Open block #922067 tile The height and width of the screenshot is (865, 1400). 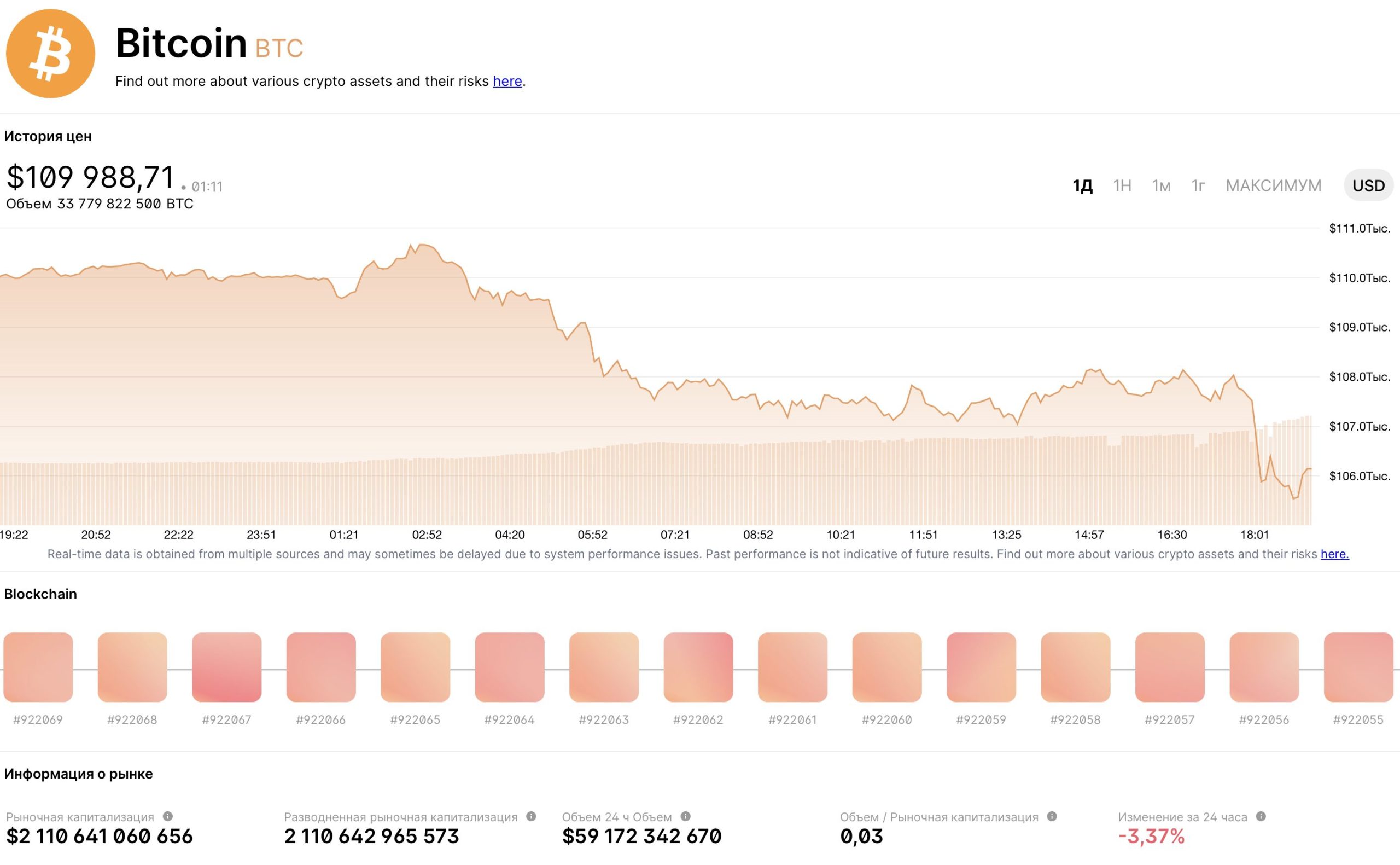click(x=227, y=667)
